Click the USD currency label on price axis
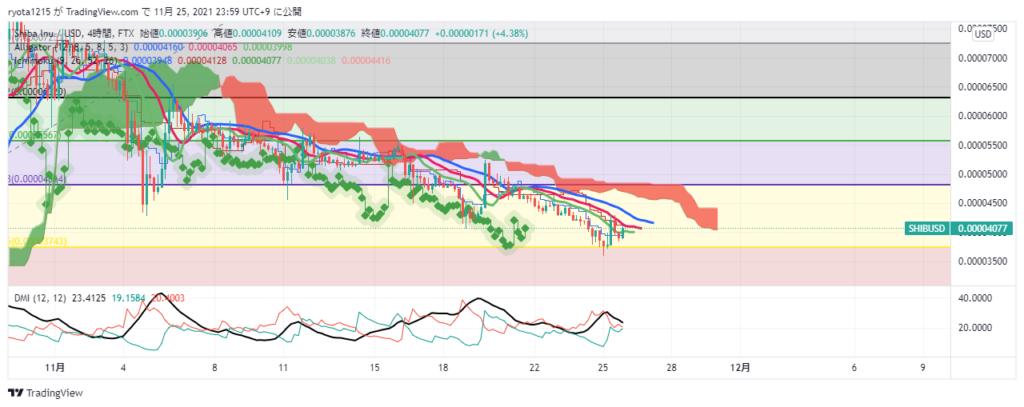The width and height of the screenshot is (1024, 407). click(x=982, y=34)
